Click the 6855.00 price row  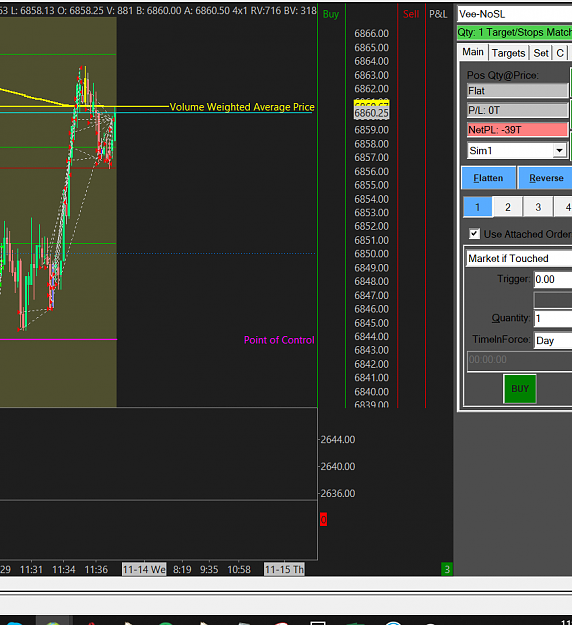[372, 185]
